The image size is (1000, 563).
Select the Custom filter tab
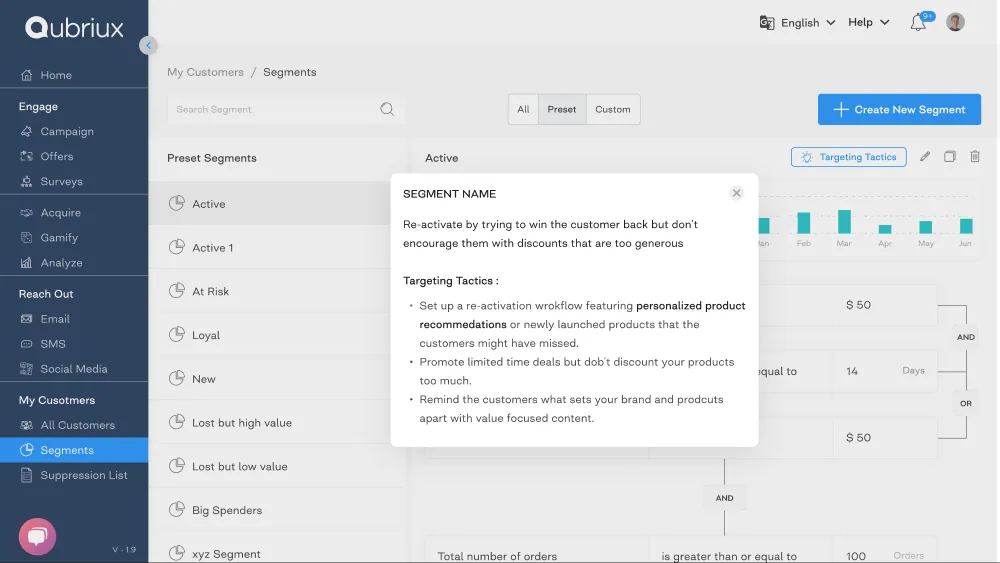coord(613,110)
